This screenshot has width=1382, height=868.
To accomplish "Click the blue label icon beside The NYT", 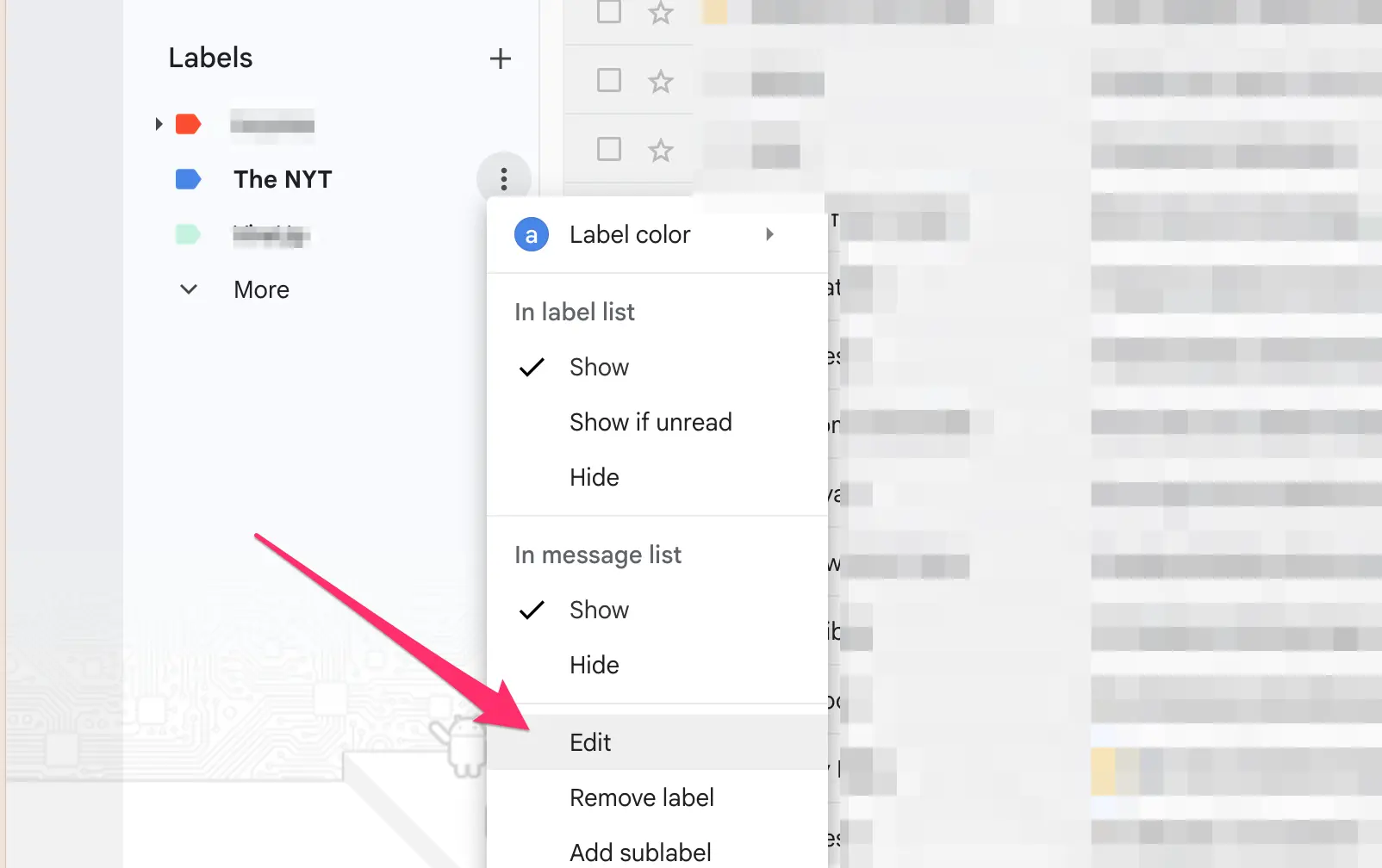I will tap(188, 179).
